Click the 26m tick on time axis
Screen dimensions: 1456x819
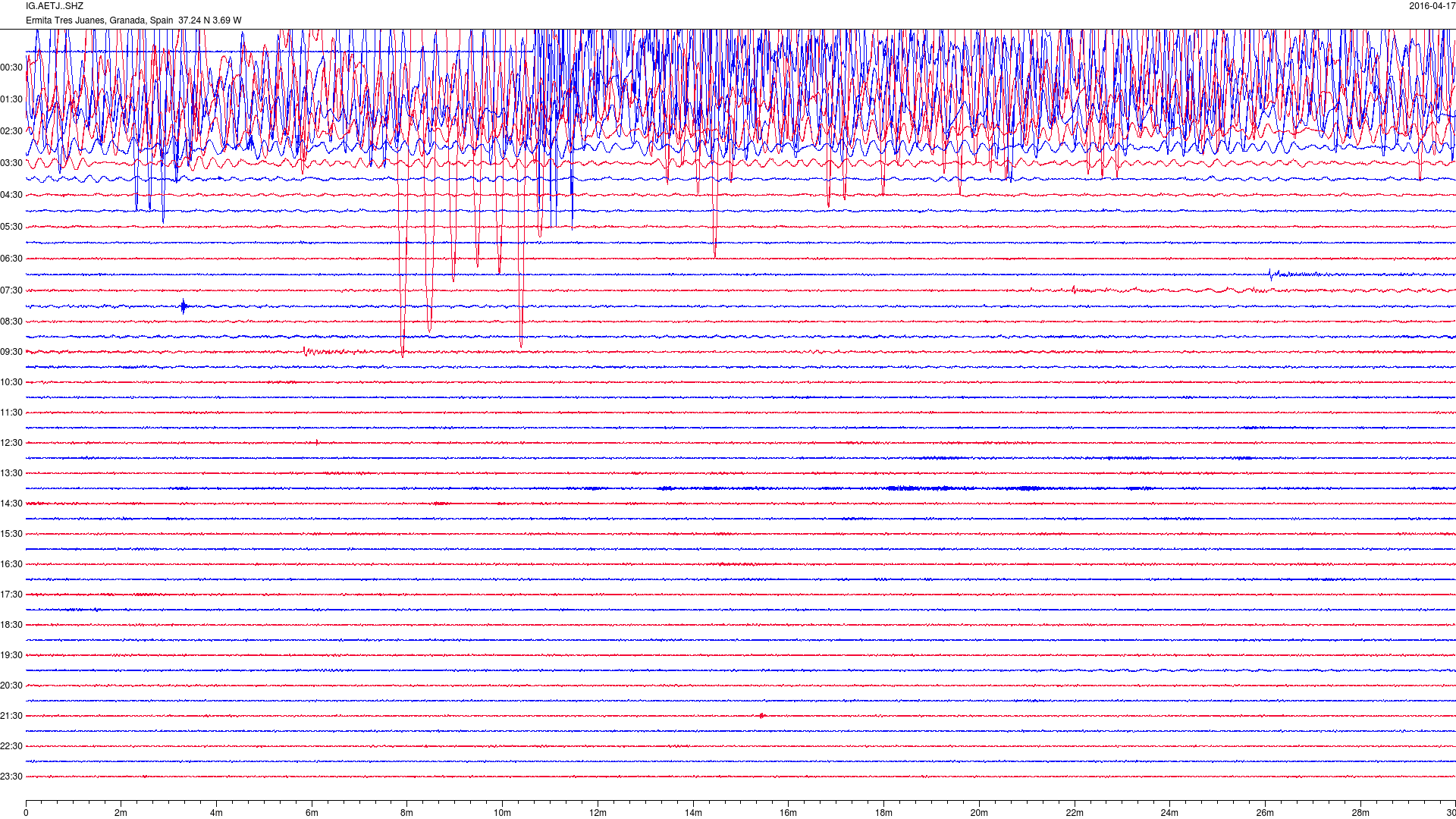pyautogui.click(x=1265, y=813)
